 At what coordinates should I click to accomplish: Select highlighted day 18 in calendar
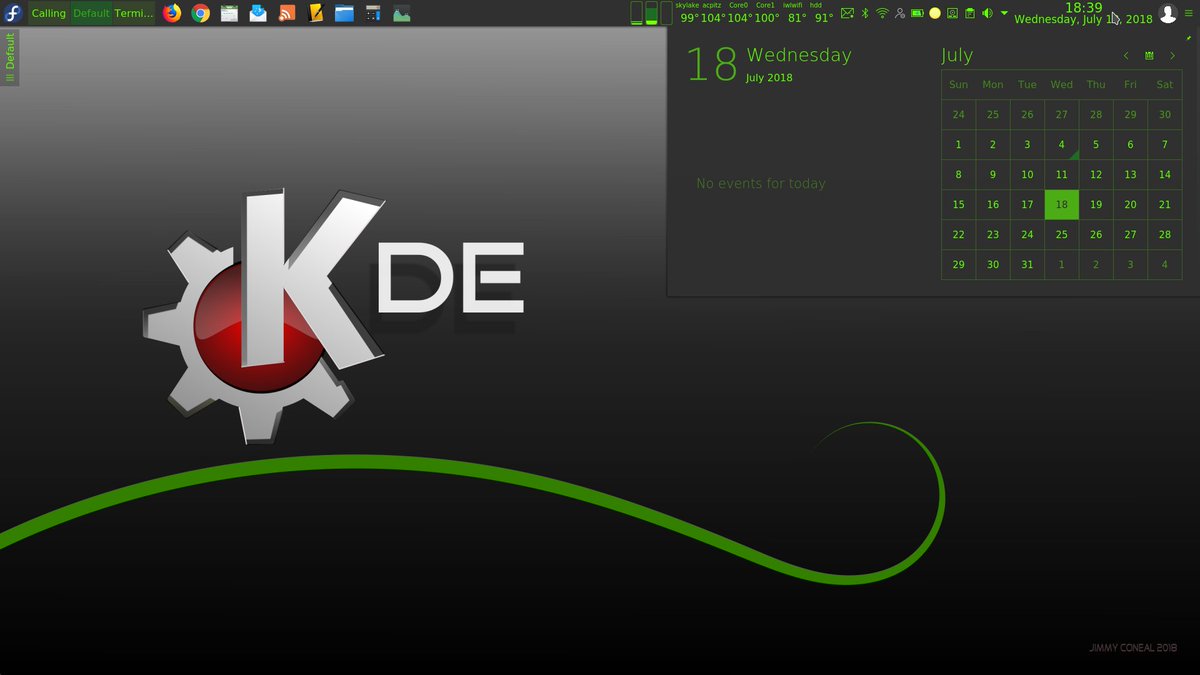pos(1062,204)
